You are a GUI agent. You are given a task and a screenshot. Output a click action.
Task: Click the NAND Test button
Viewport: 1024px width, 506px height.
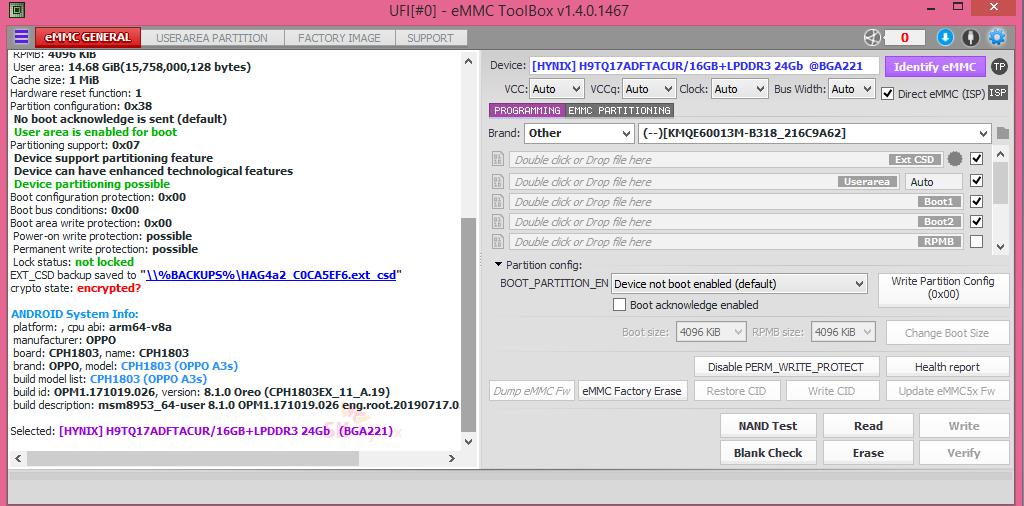(768, 426)
